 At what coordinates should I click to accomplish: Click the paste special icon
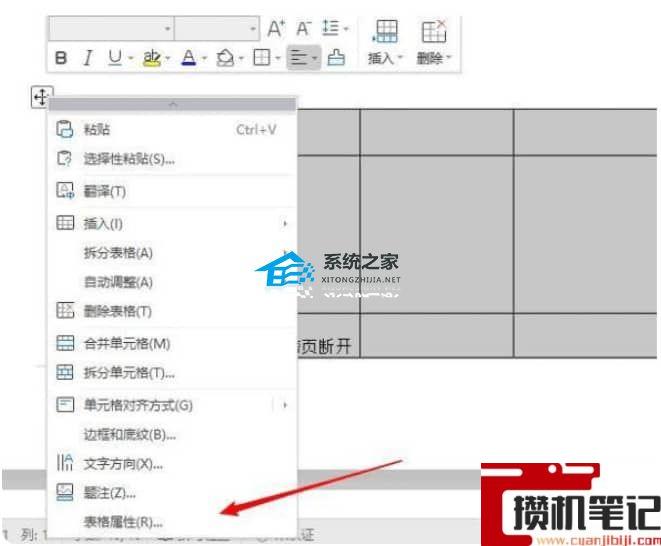[65, 159]
